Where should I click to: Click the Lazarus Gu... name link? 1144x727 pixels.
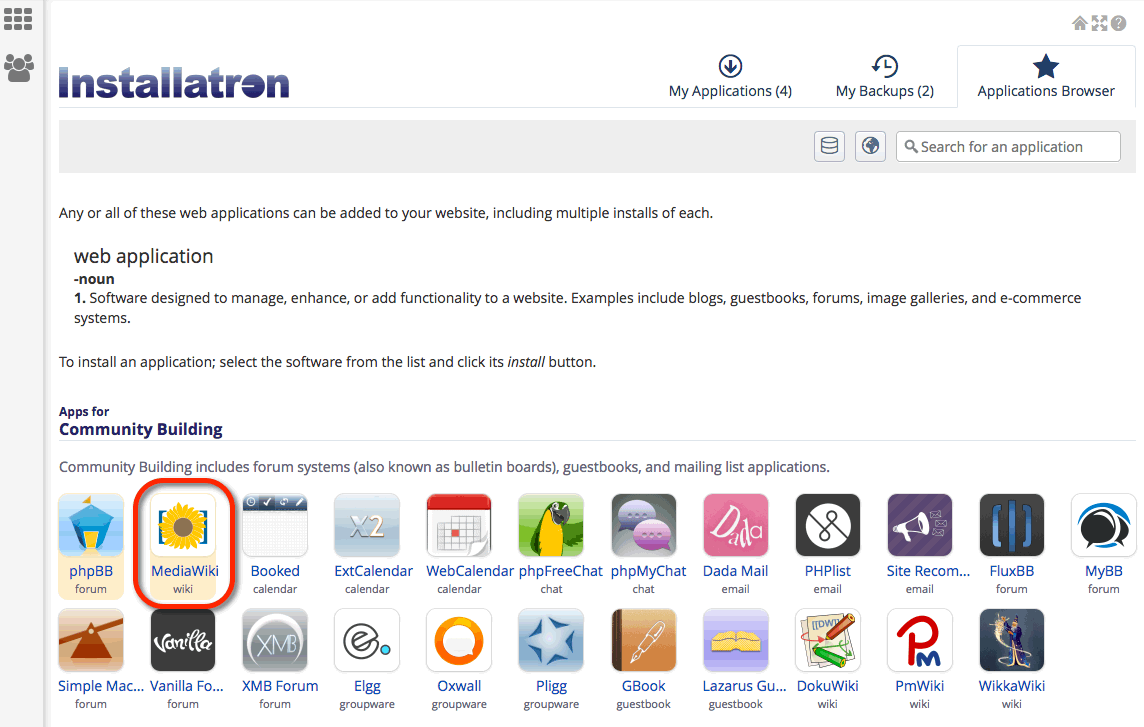(x=744, y=686)
